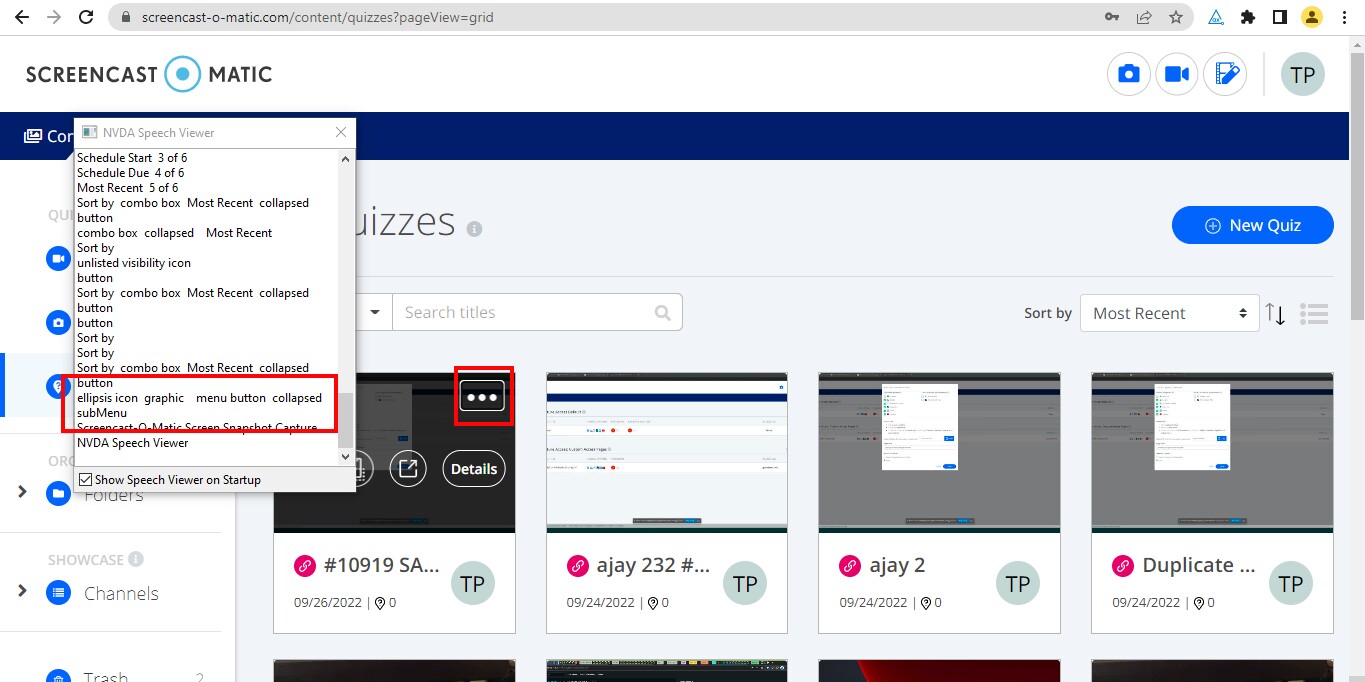Select the Channels icon in the sidebar
Image resolution: width=1365 pixels, height=682 pixels.
coord(58,593)
